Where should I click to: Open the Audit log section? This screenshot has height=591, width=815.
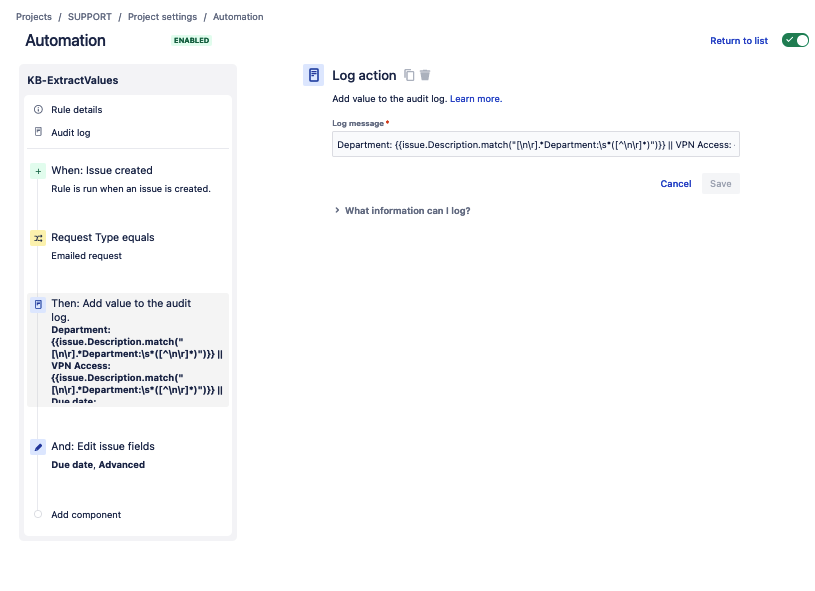(71, 132)
